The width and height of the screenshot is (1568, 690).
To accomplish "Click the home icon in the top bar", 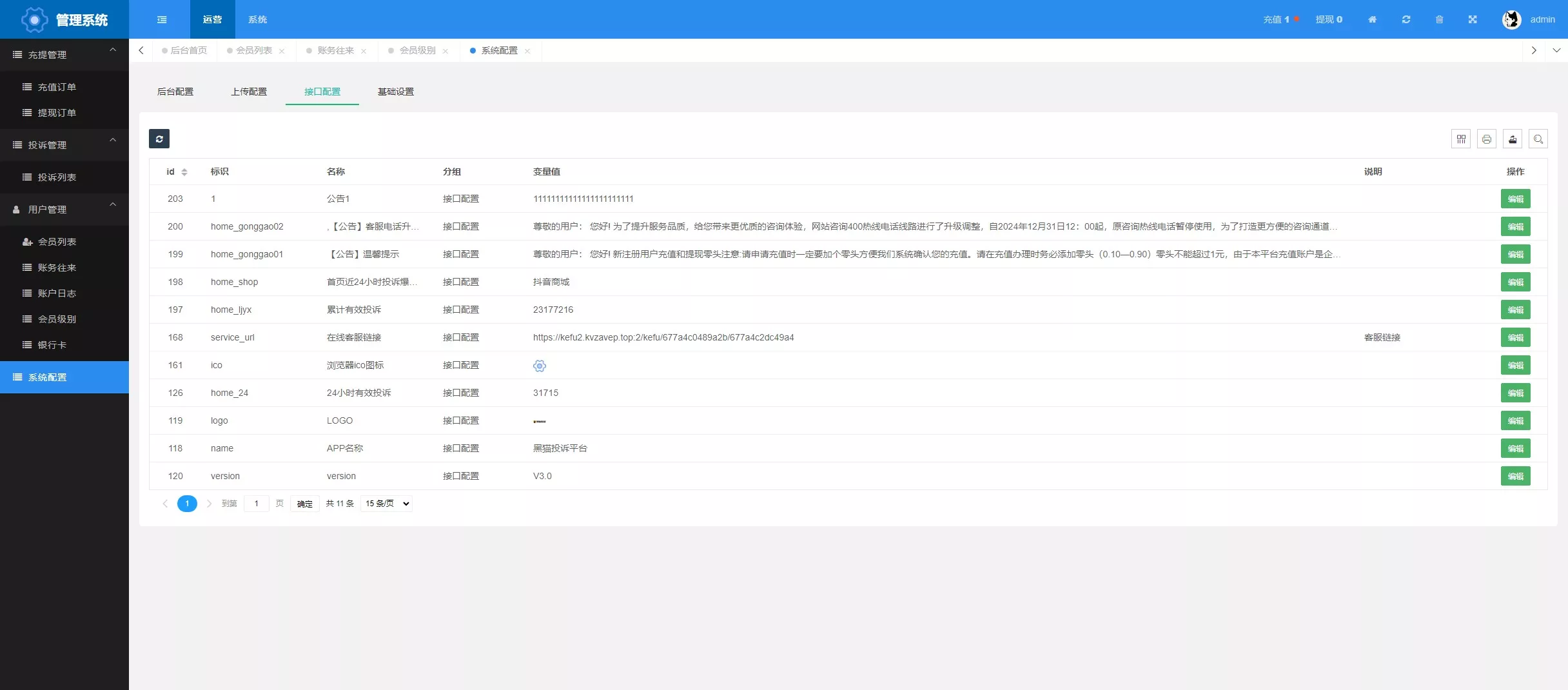I will click(1372, 19).
